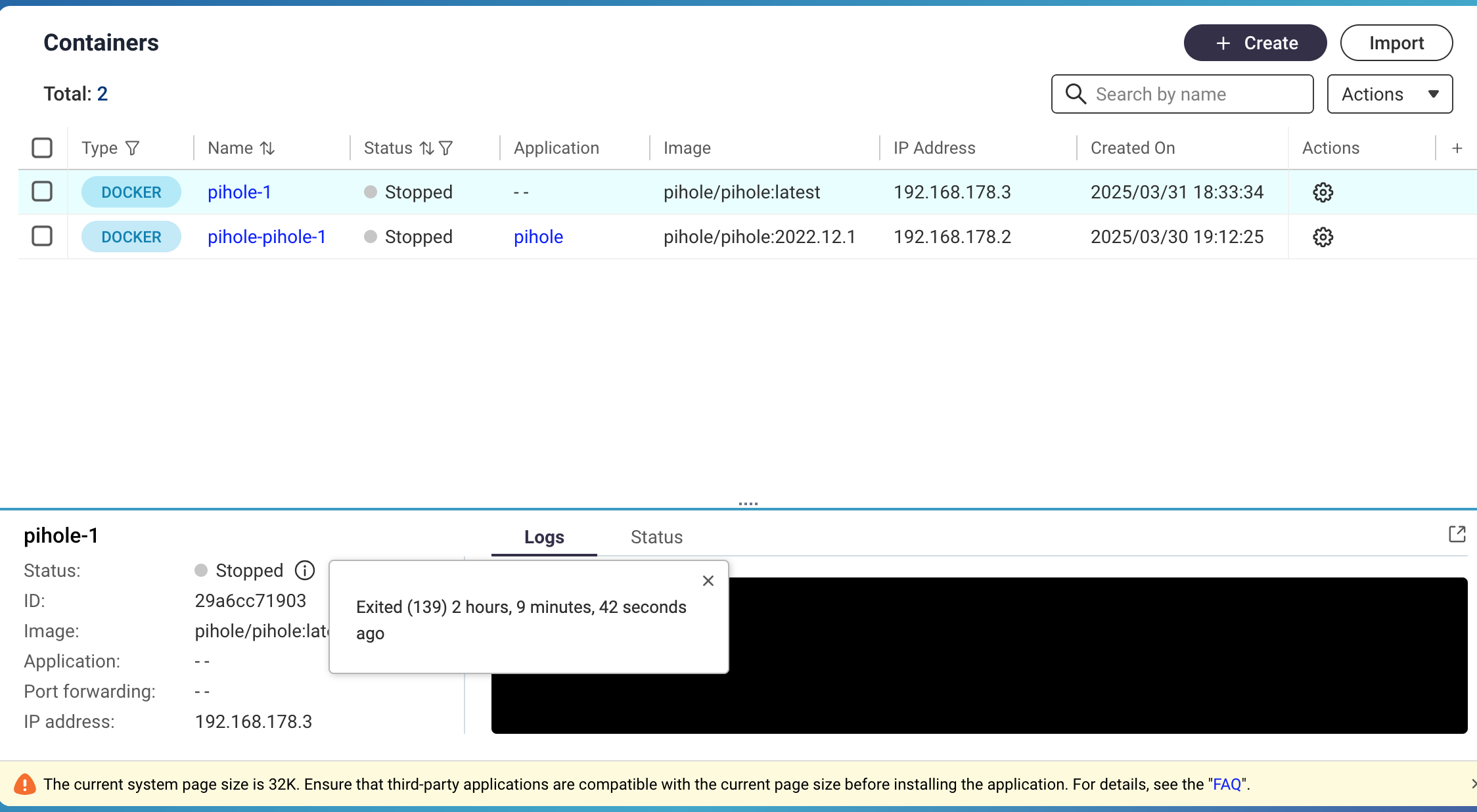Expand the Actions dropdown menu

point(1390,94)
